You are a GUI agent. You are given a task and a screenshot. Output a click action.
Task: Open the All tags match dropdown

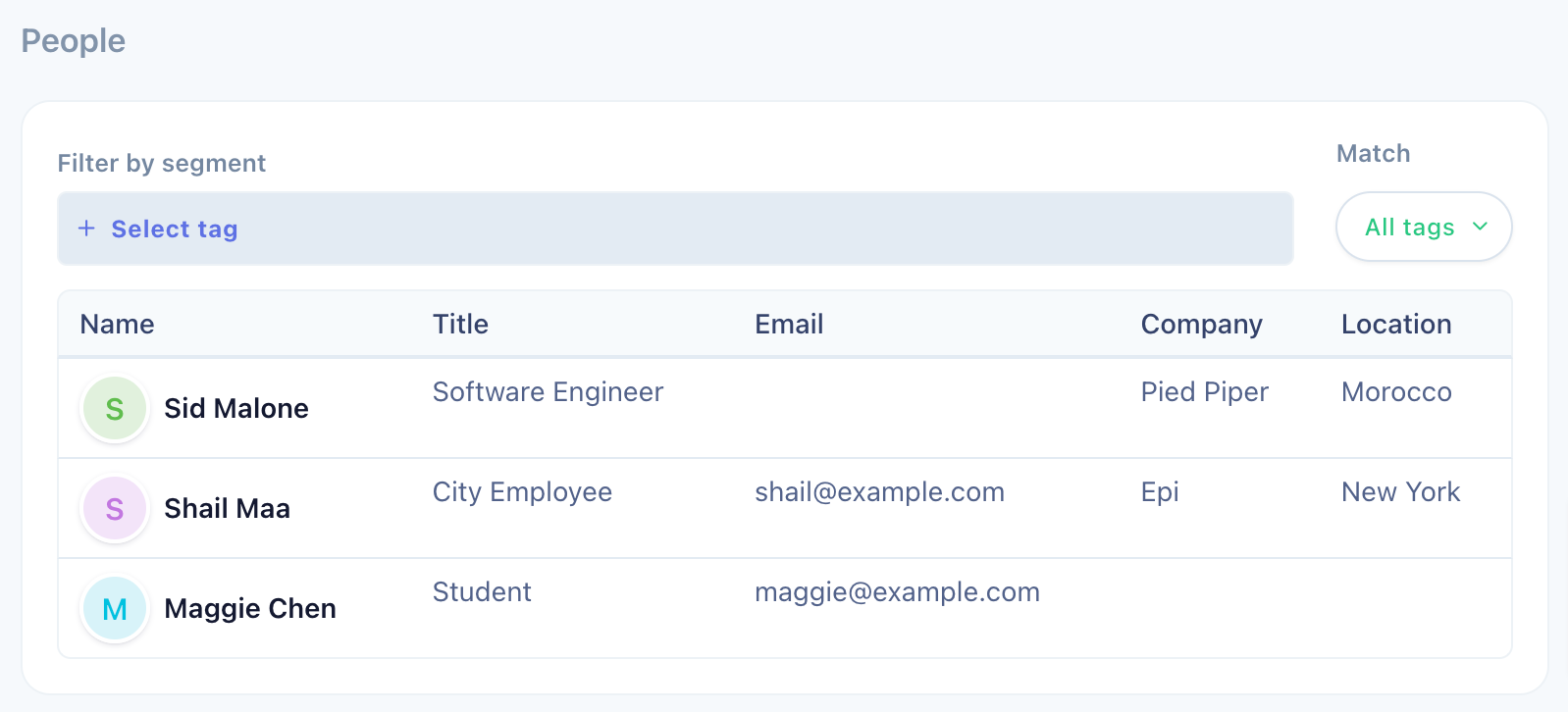tap(1424, 227)
